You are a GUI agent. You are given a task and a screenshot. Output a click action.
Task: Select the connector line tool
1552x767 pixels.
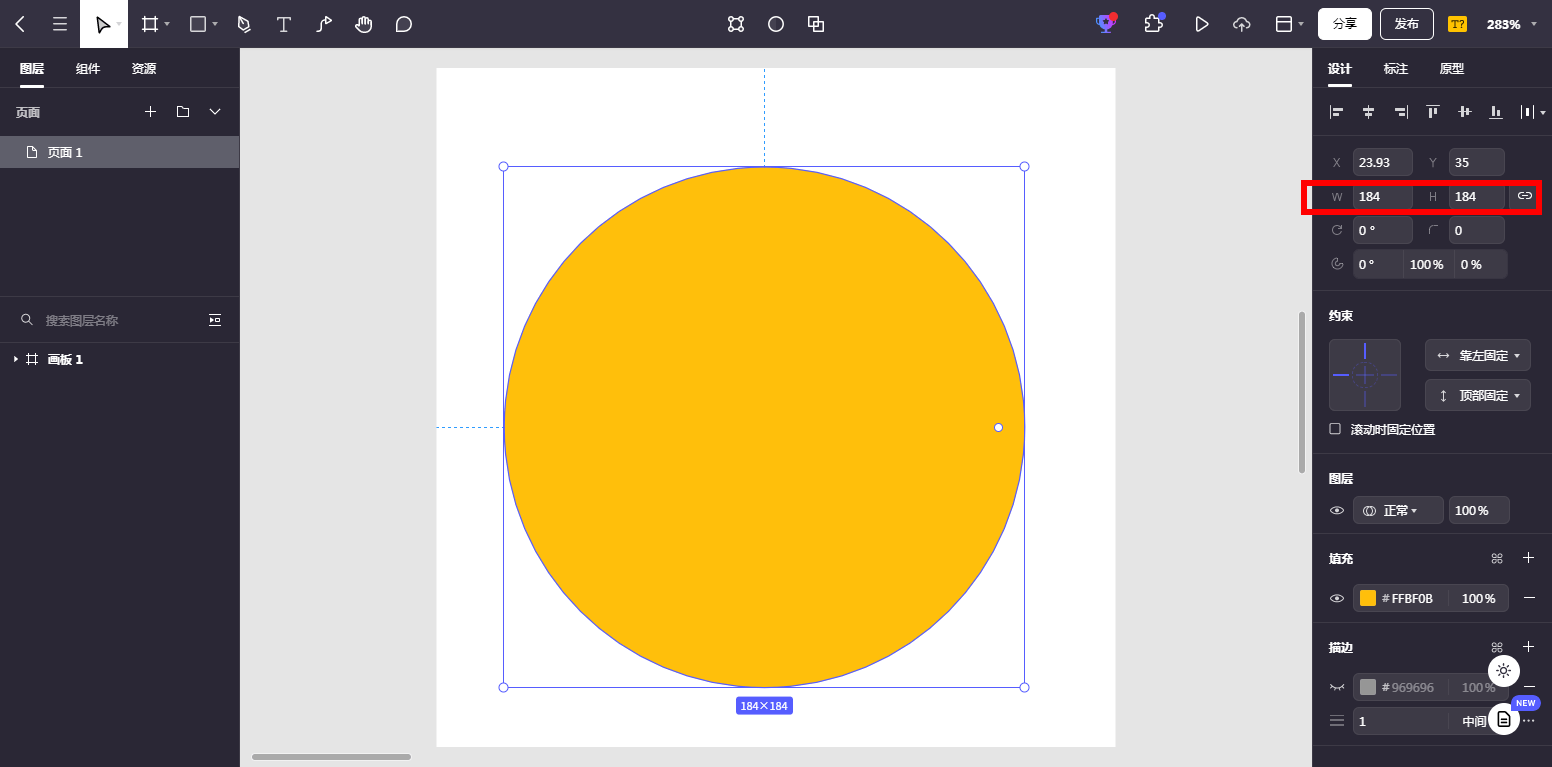coord(324,24)
